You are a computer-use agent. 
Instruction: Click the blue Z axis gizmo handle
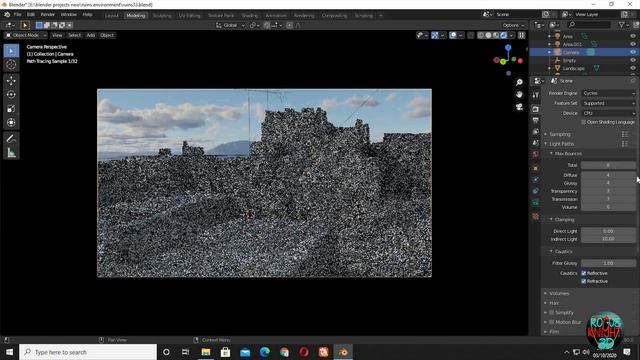click(508, 48)
